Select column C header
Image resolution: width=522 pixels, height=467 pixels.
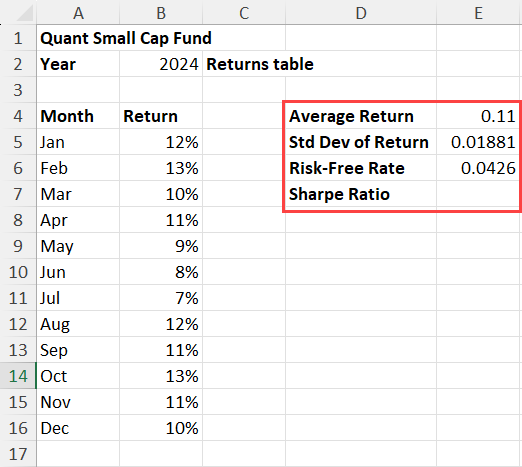click(244, 13)
